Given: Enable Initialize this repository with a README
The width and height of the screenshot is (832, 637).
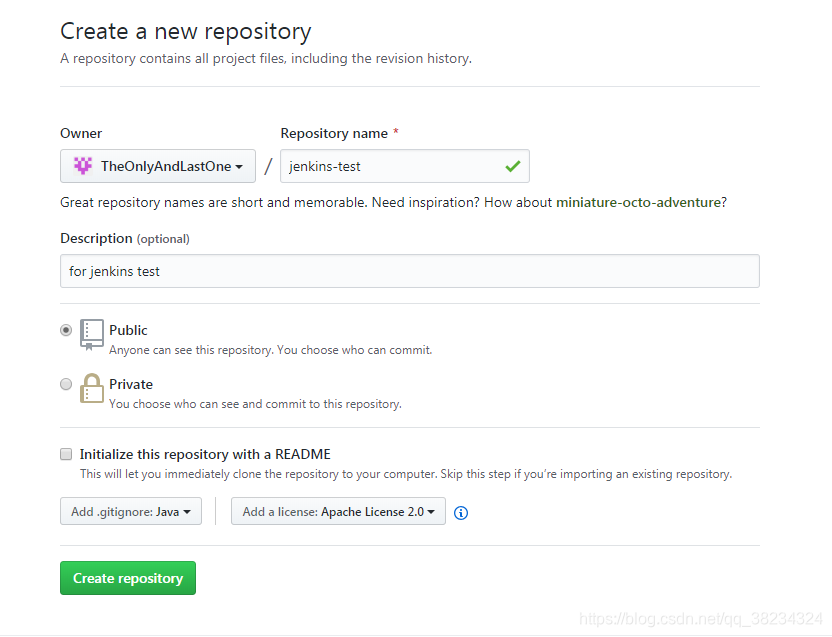Looking at the screenshot, I should [x=66, y=454].
